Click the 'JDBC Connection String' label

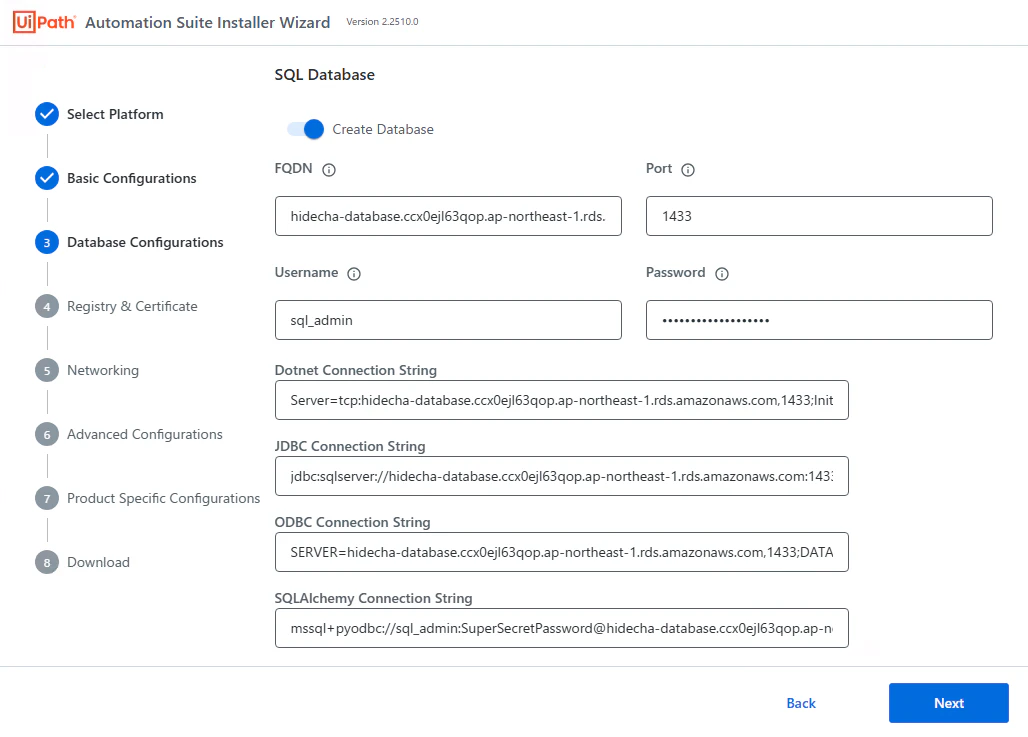pyautogui.click(x=350, y=447)
